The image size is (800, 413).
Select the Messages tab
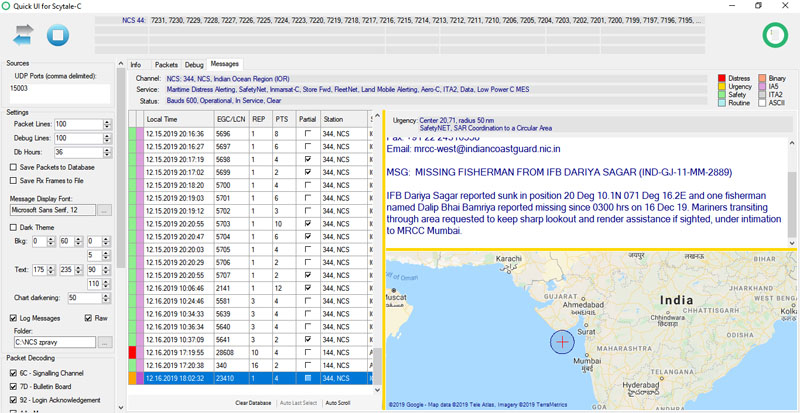coord(224,64)
